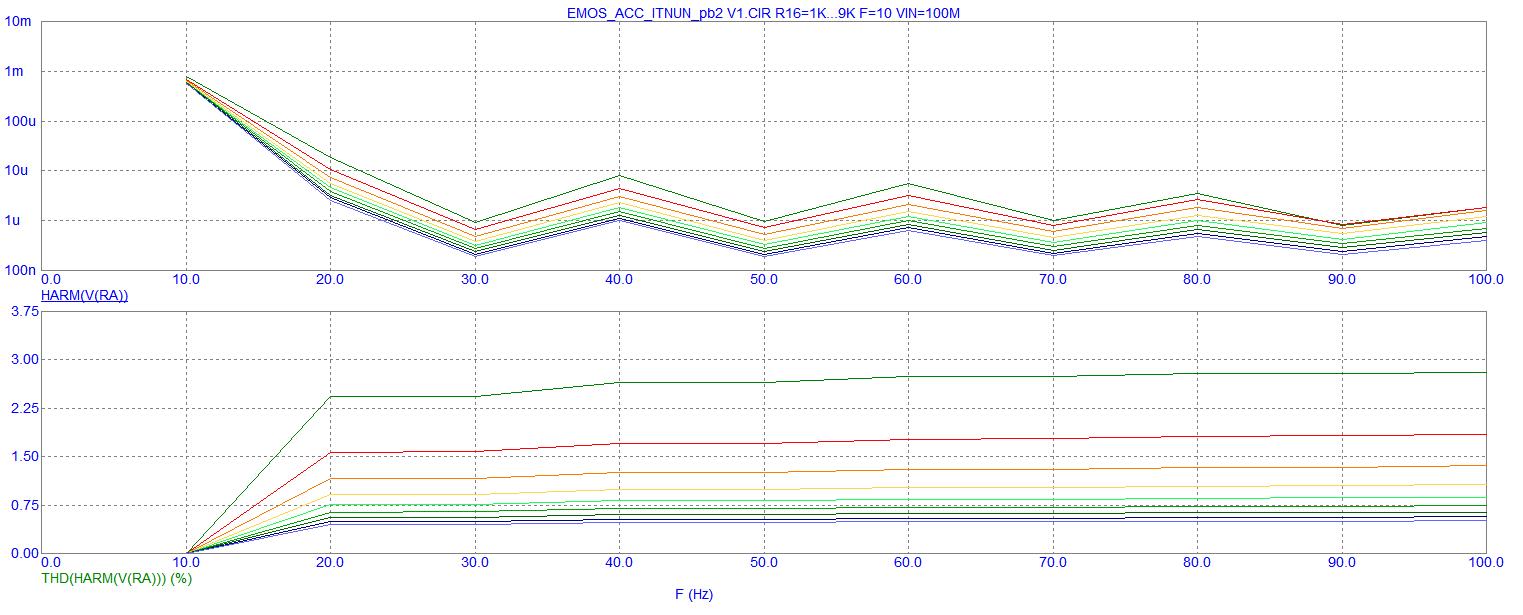This screenshot has height=615, width=1523.
Task: Click 10.0 on the HARM plot x-axis
Action: (186, 280)
